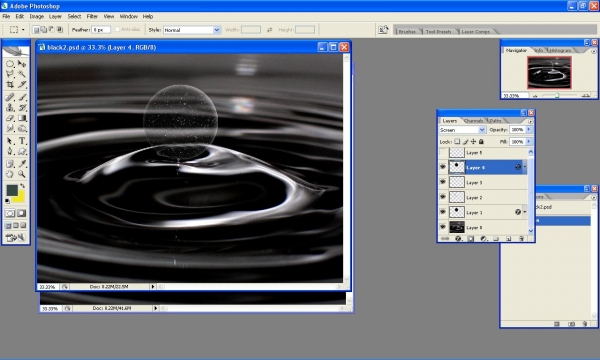The height and width of the screenshot is (360, 600).
Task: Open the File menu
Action: (x=6, y=16)
